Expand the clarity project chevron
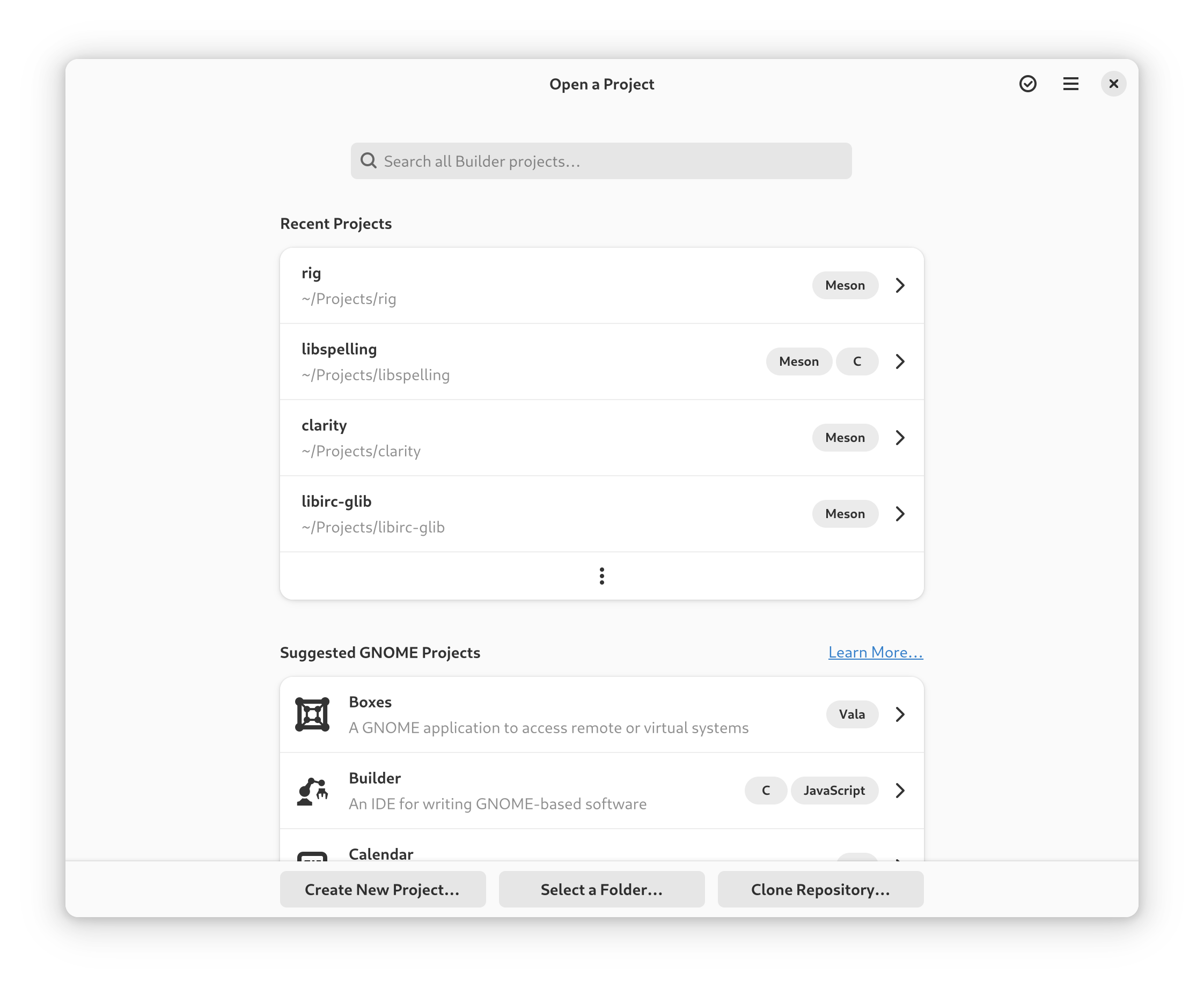This screenshot has width=1204, height=989. [900, 438]
